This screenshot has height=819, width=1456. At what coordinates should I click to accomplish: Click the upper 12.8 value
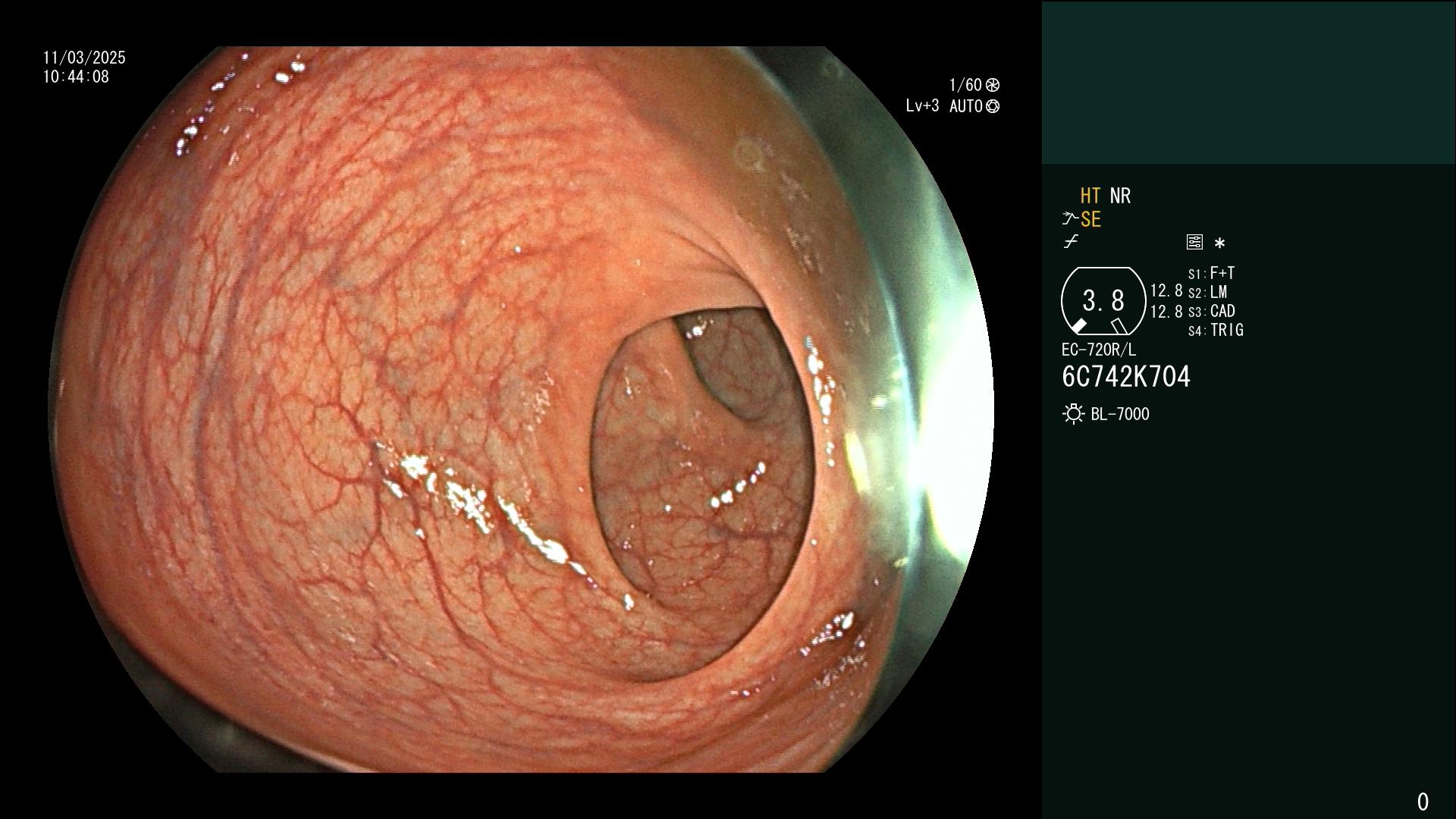(1166, 291)
